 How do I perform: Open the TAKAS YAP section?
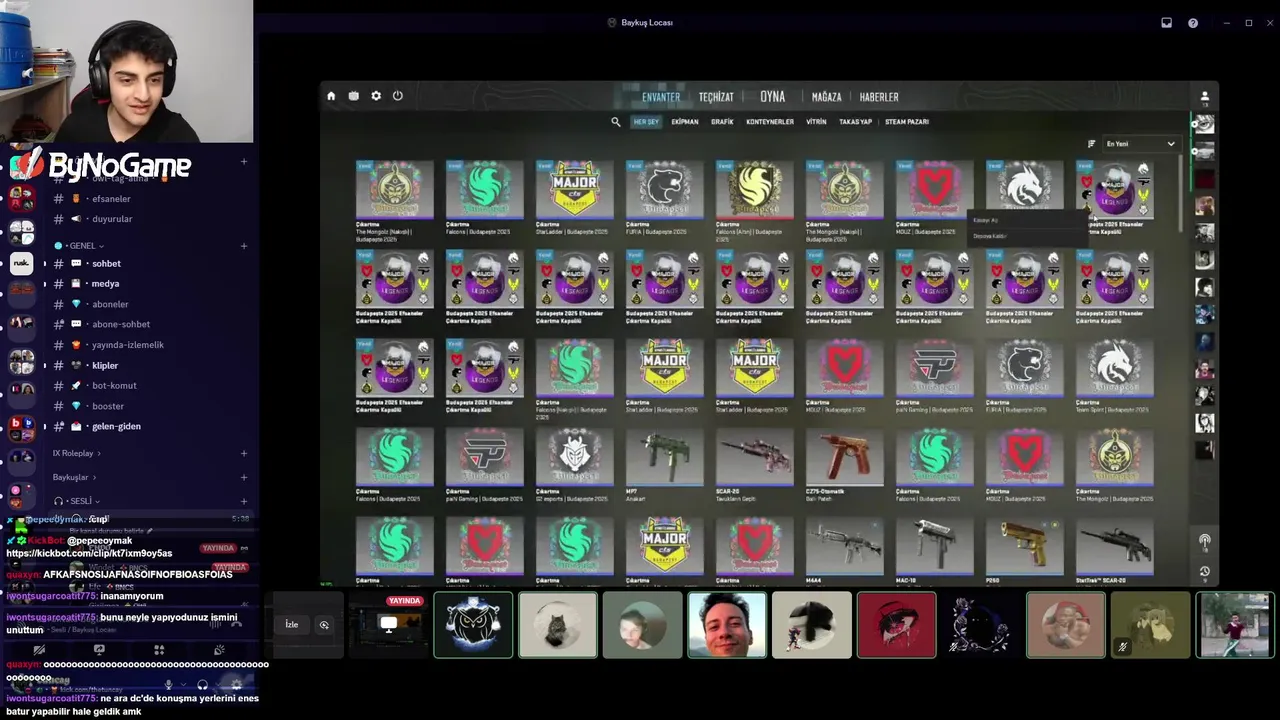pyautogui.click(x=855, y=122)
